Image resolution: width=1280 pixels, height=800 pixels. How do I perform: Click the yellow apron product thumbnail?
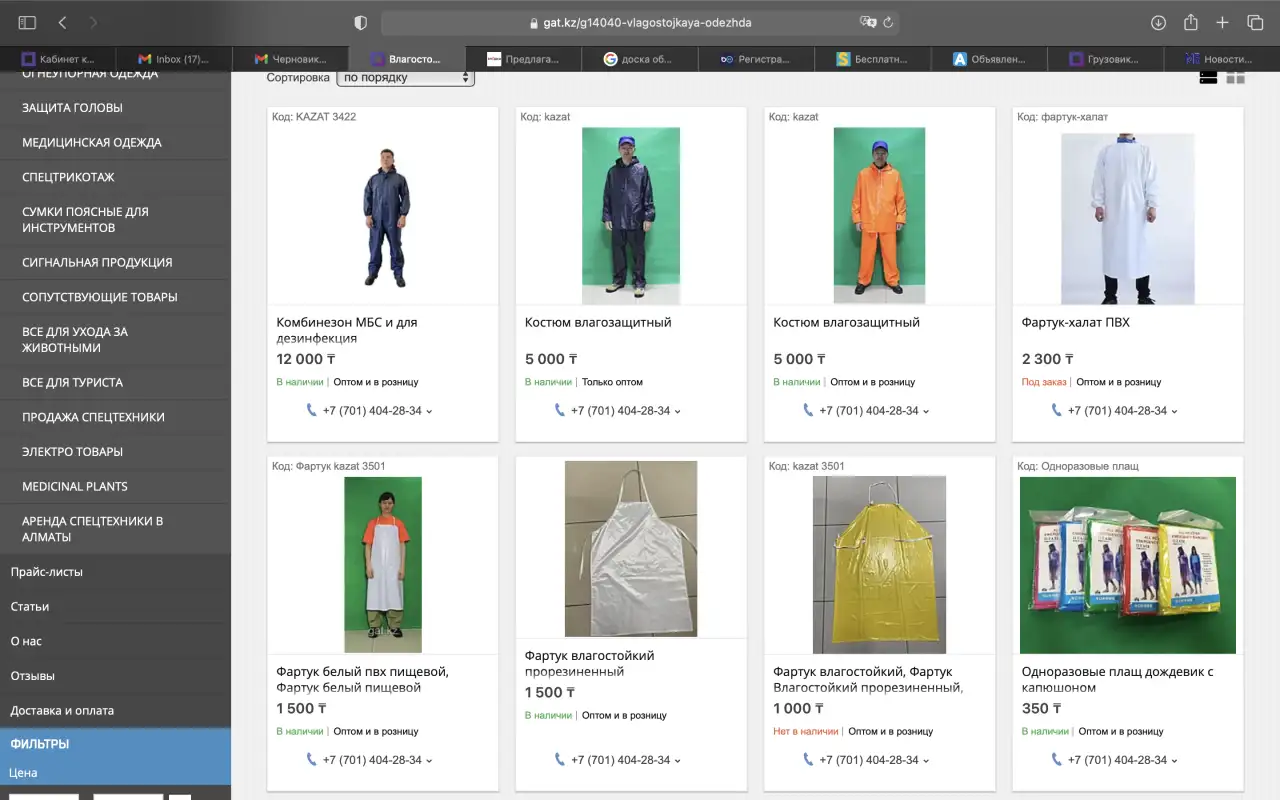click(879, 564)
